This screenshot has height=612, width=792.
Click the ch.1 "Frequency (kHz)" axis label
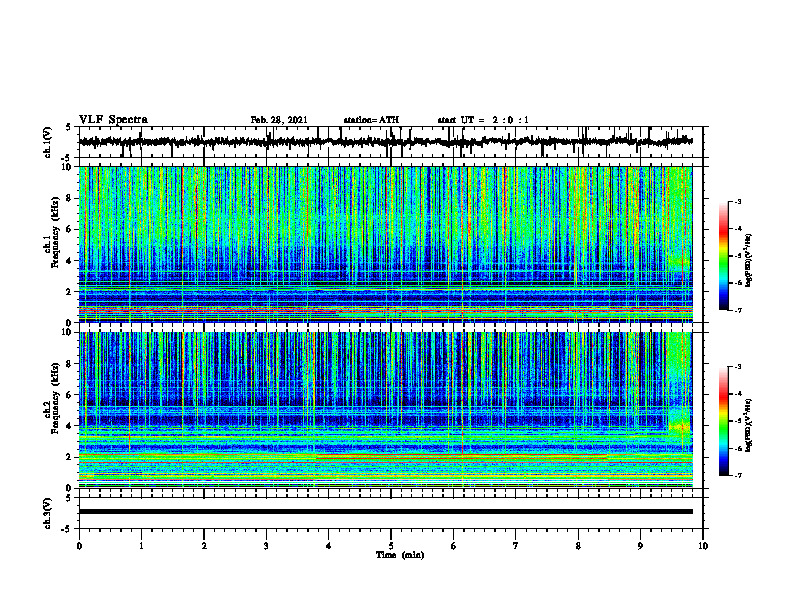(55, 233)
